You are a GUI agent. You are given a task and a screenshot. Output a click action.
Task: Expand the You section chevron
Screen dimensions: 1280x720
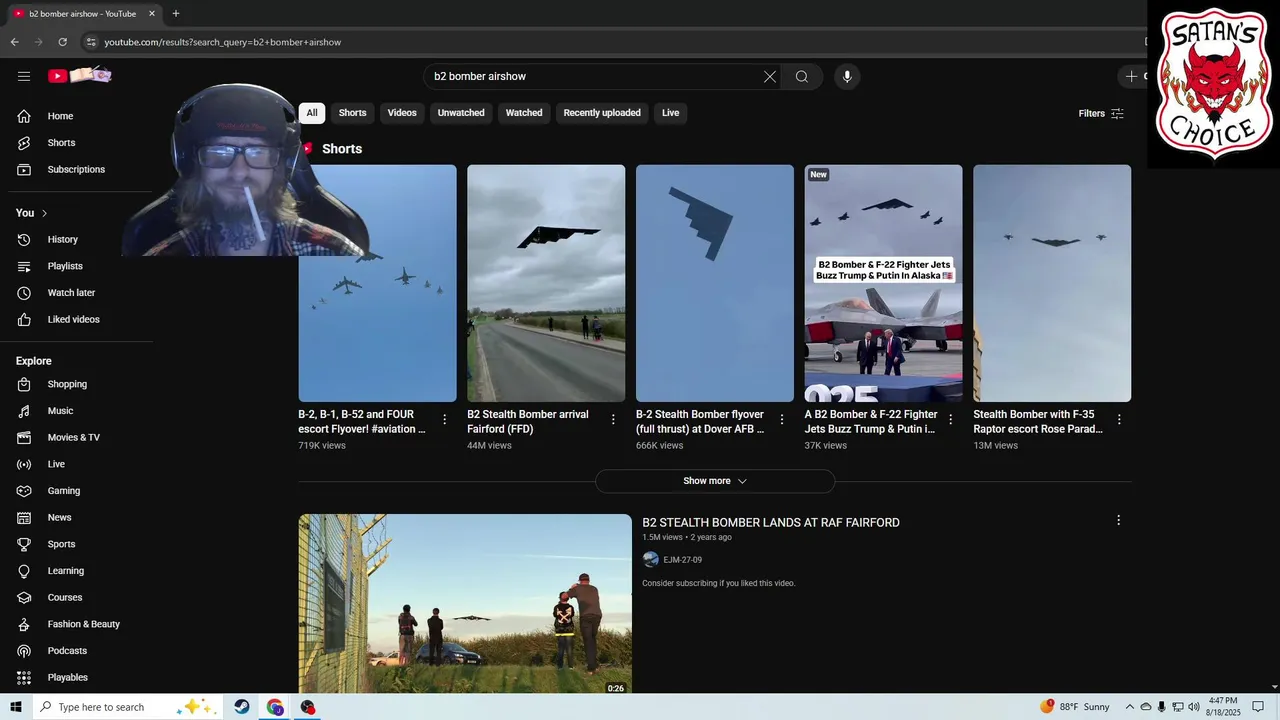coord(44,213)
